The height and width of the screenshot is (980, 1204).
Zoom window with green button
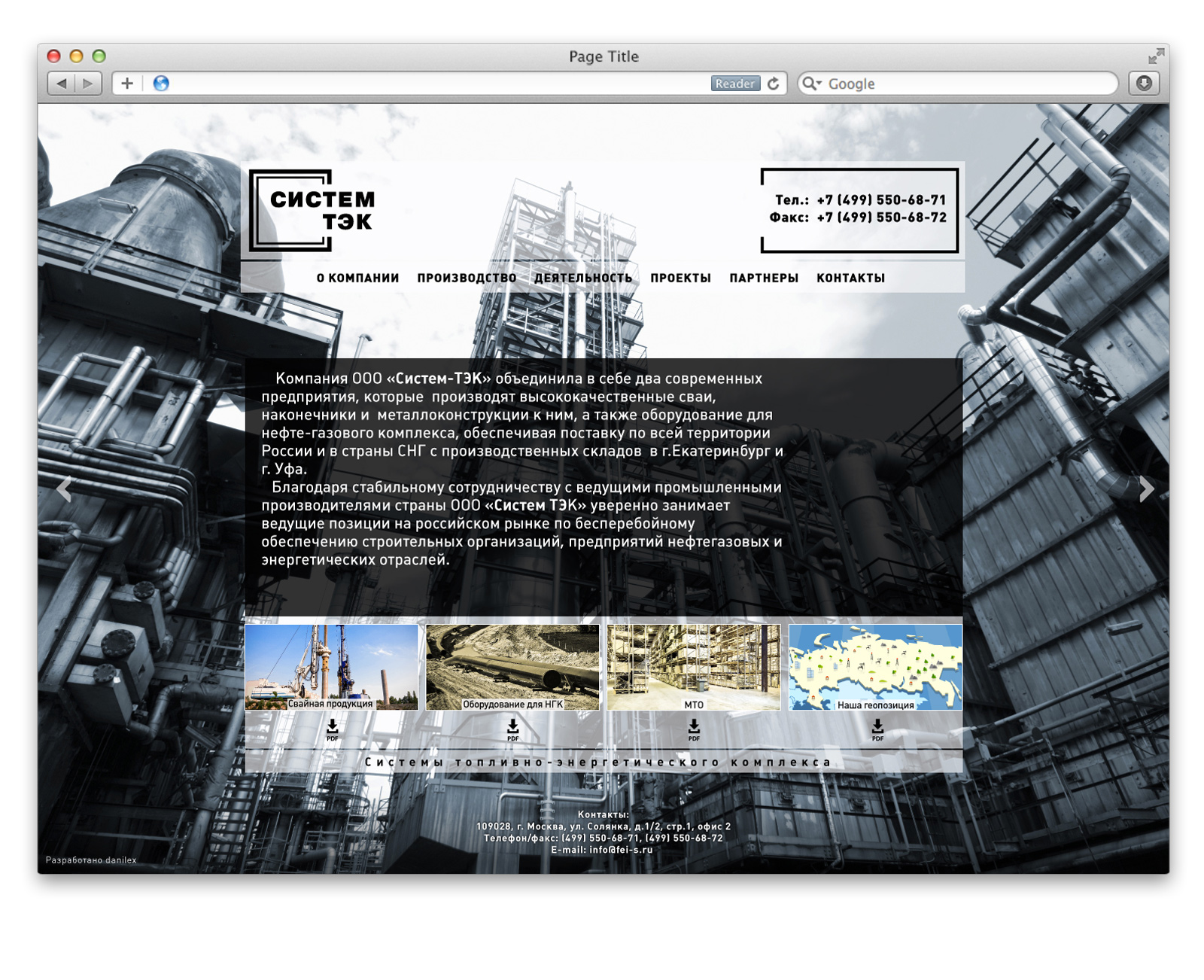[x=99, y=56]
